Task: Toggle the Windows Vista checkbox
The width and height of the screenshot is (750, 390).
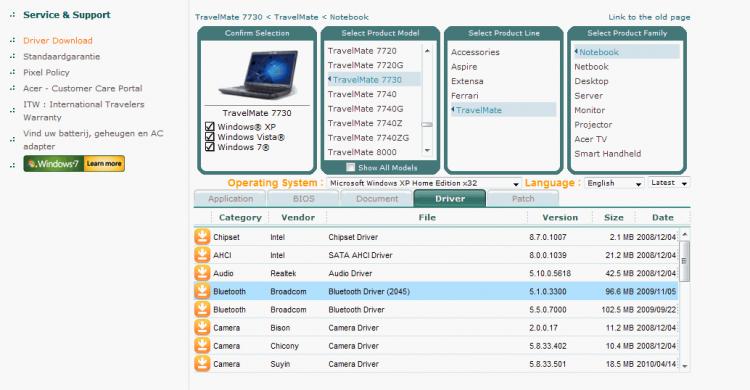Action: point(210,136)
